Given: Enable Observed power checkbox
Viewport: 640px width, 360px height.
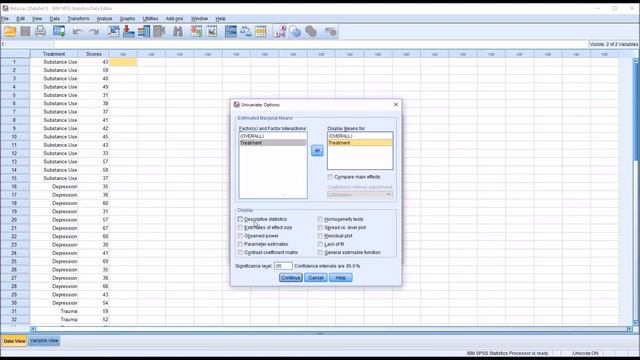Looking at the screenshot, I should pos(240,236).
